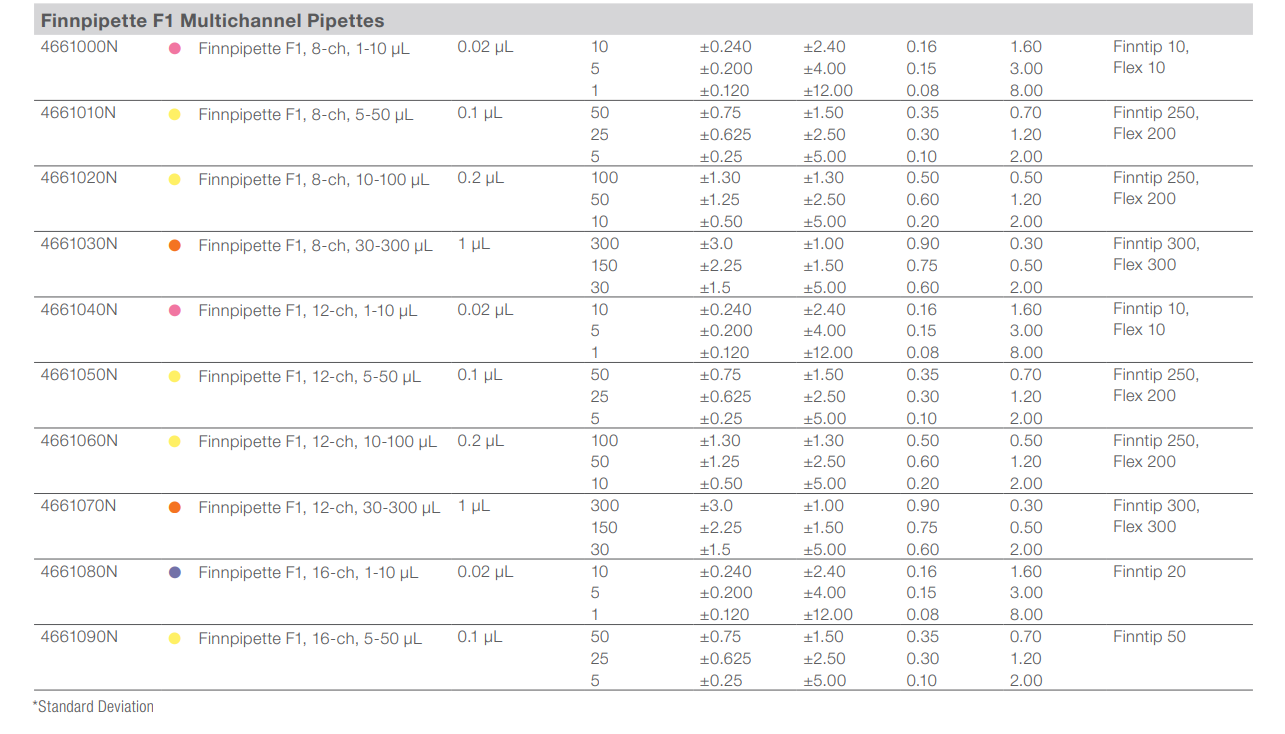Screen dimensions: 1285x734
Task: Click the yellow dot for 4661060N
Action: 175,442
